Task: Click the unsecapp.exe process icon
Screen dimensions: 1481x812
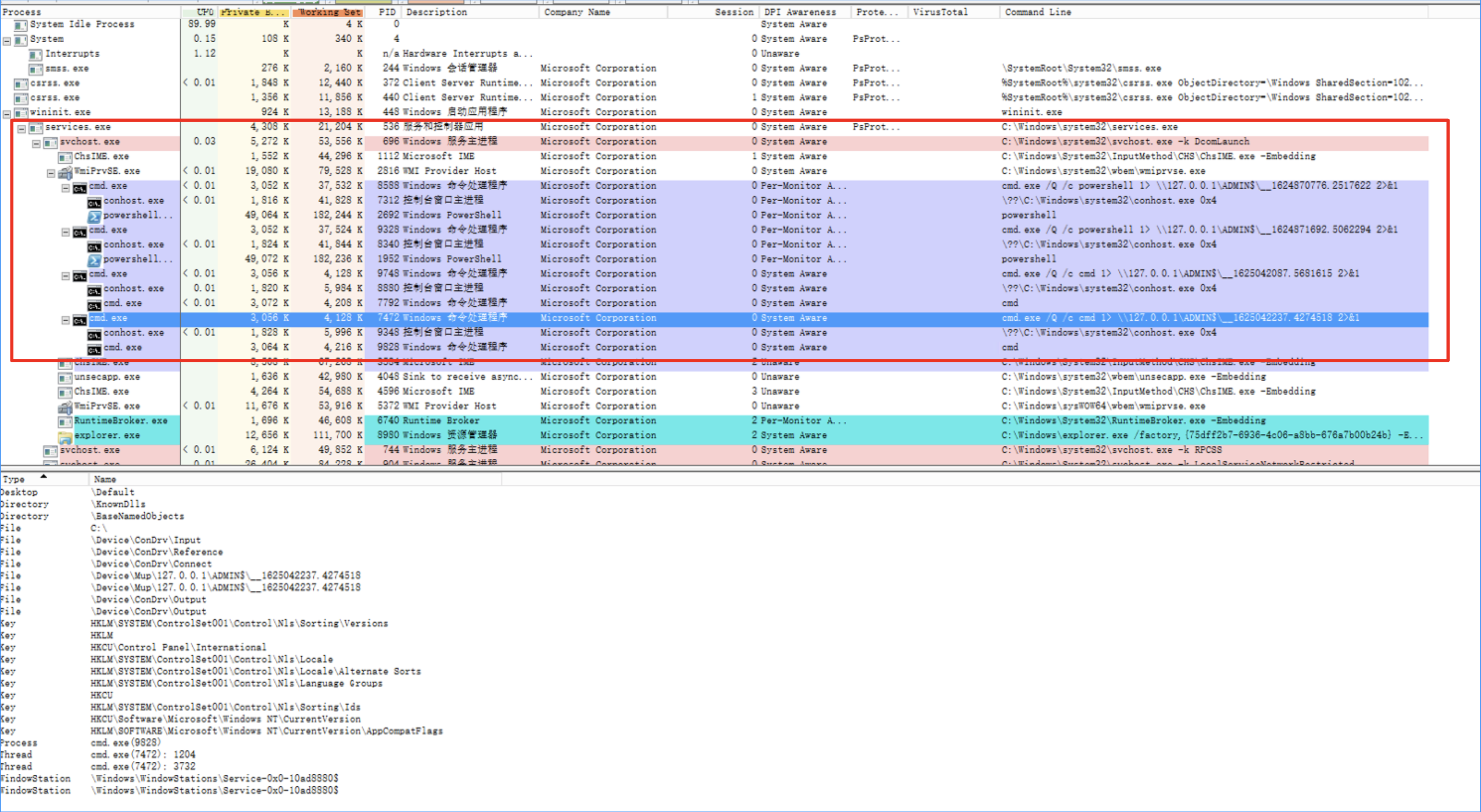Action: [x=65, y=378]
